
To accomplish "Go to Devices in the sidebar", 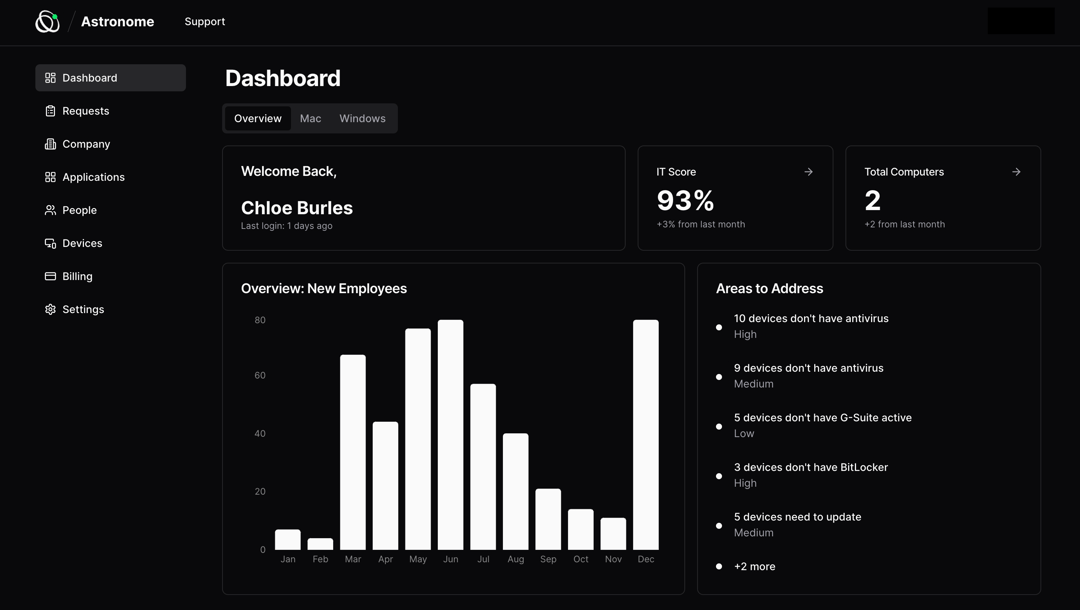I will [x=110, y=243].
